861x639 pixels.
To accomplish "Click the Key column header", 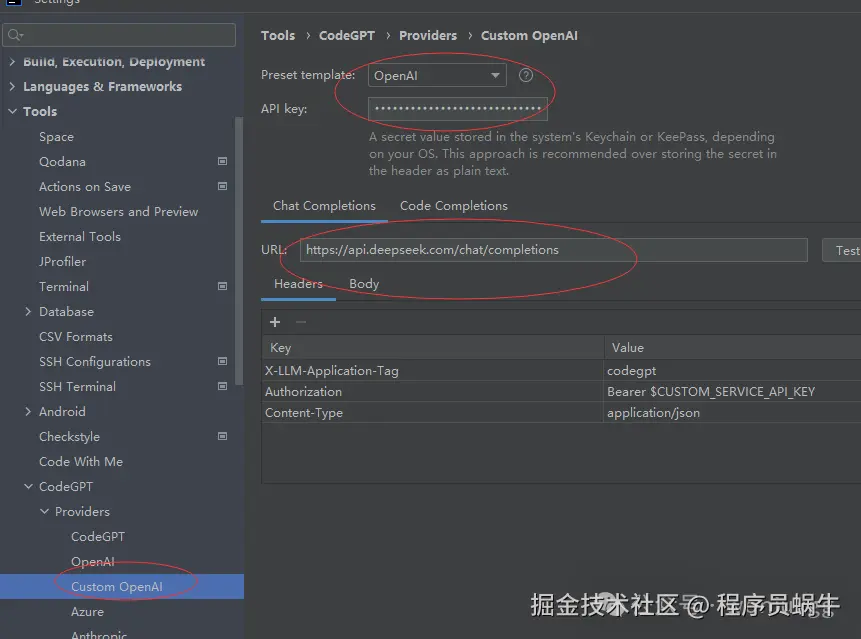I will [433, 347].
